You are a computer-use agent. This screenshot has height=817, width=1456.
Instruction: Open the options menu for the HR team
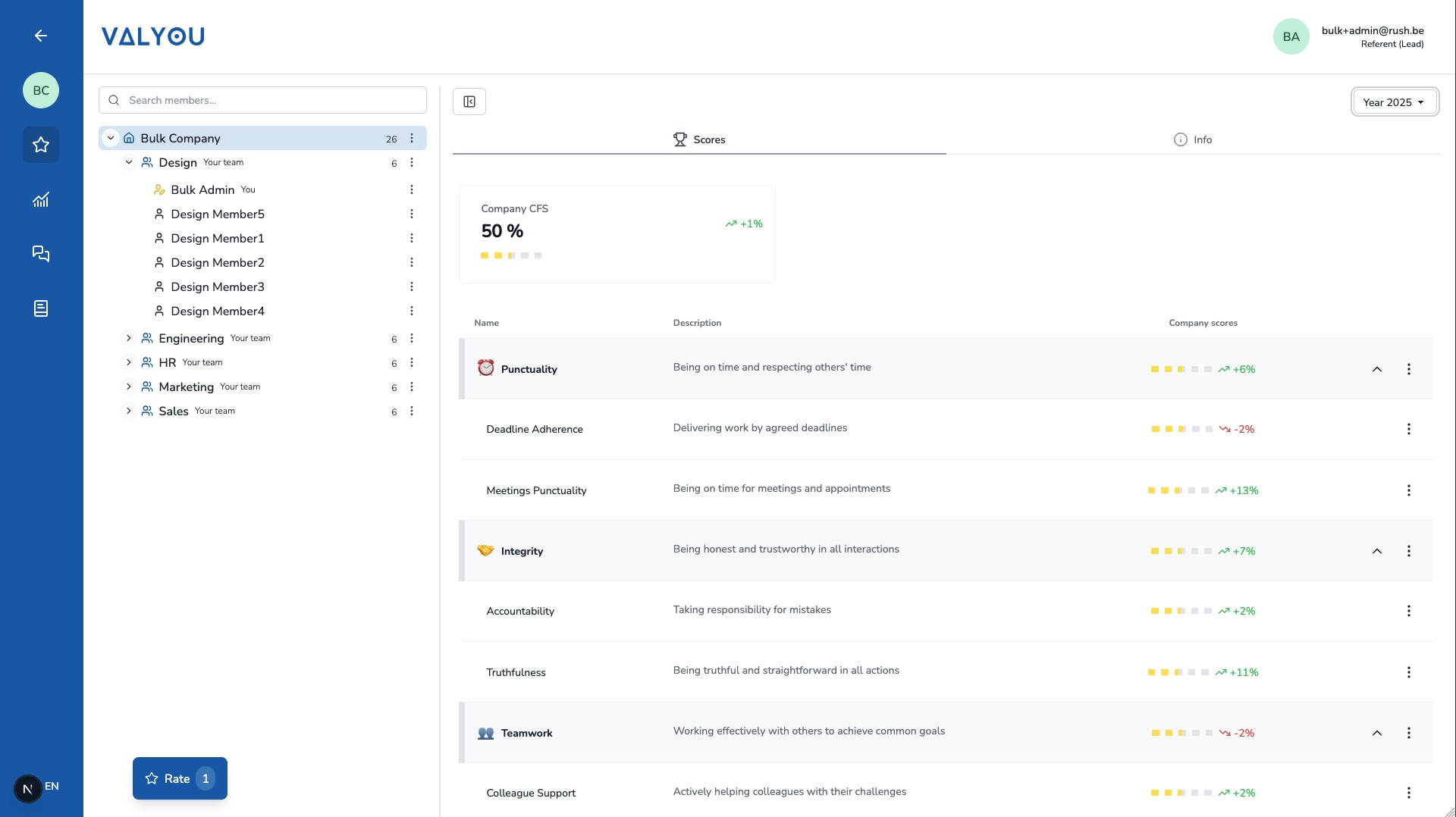[x=412, y=362]
